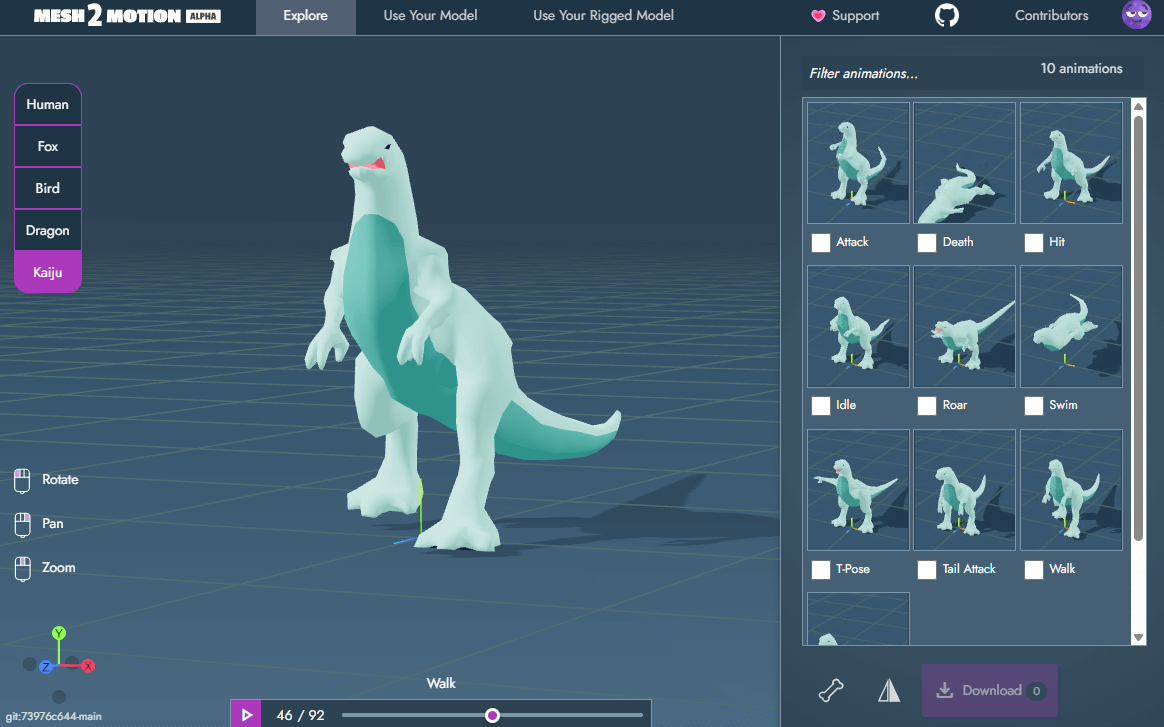This screenshot has width=1164, height=727.
Task: Select the Bird model
Action: pyautogui.click(x=48, y=188)
